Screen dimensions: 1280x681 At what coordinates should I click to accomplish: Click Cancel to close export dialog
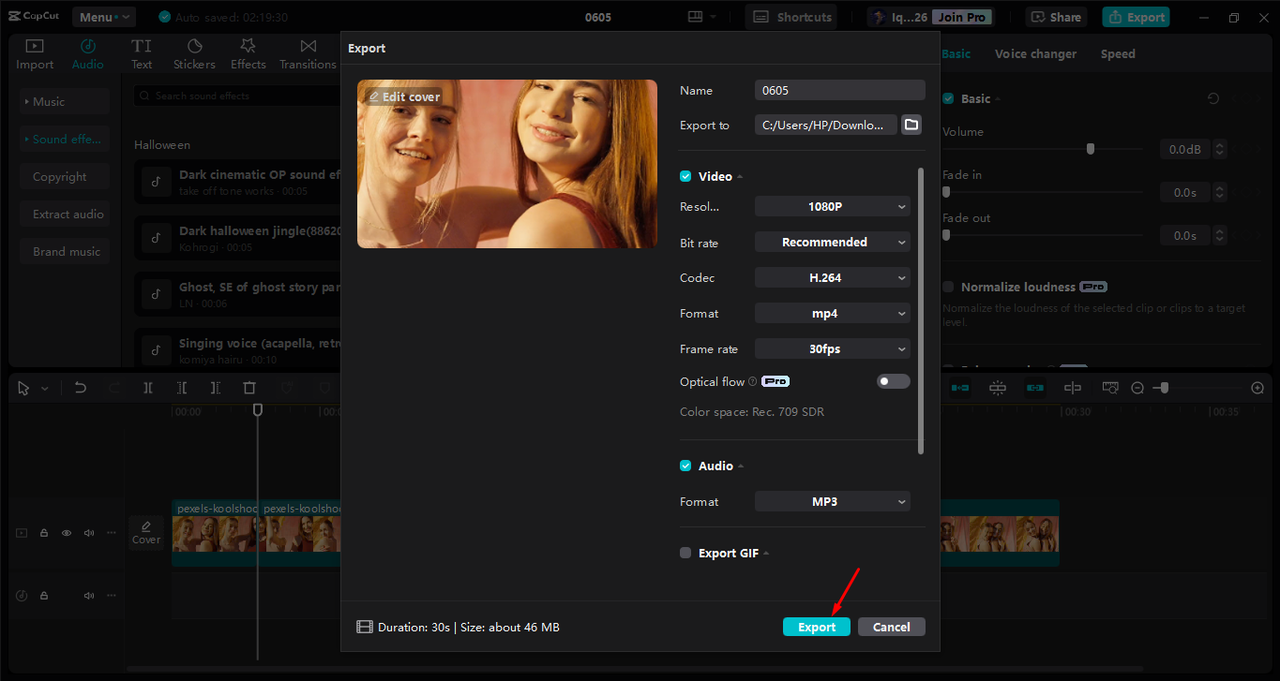point(891,627)
